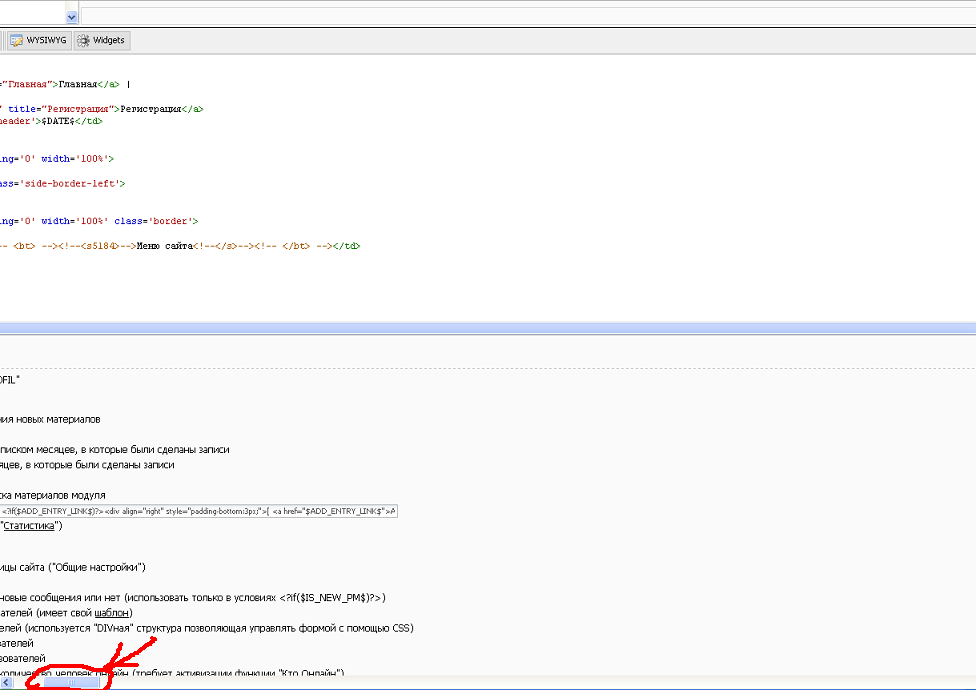Click the $ADD_ENTRY_LINK$ code input field

[198, 511]
